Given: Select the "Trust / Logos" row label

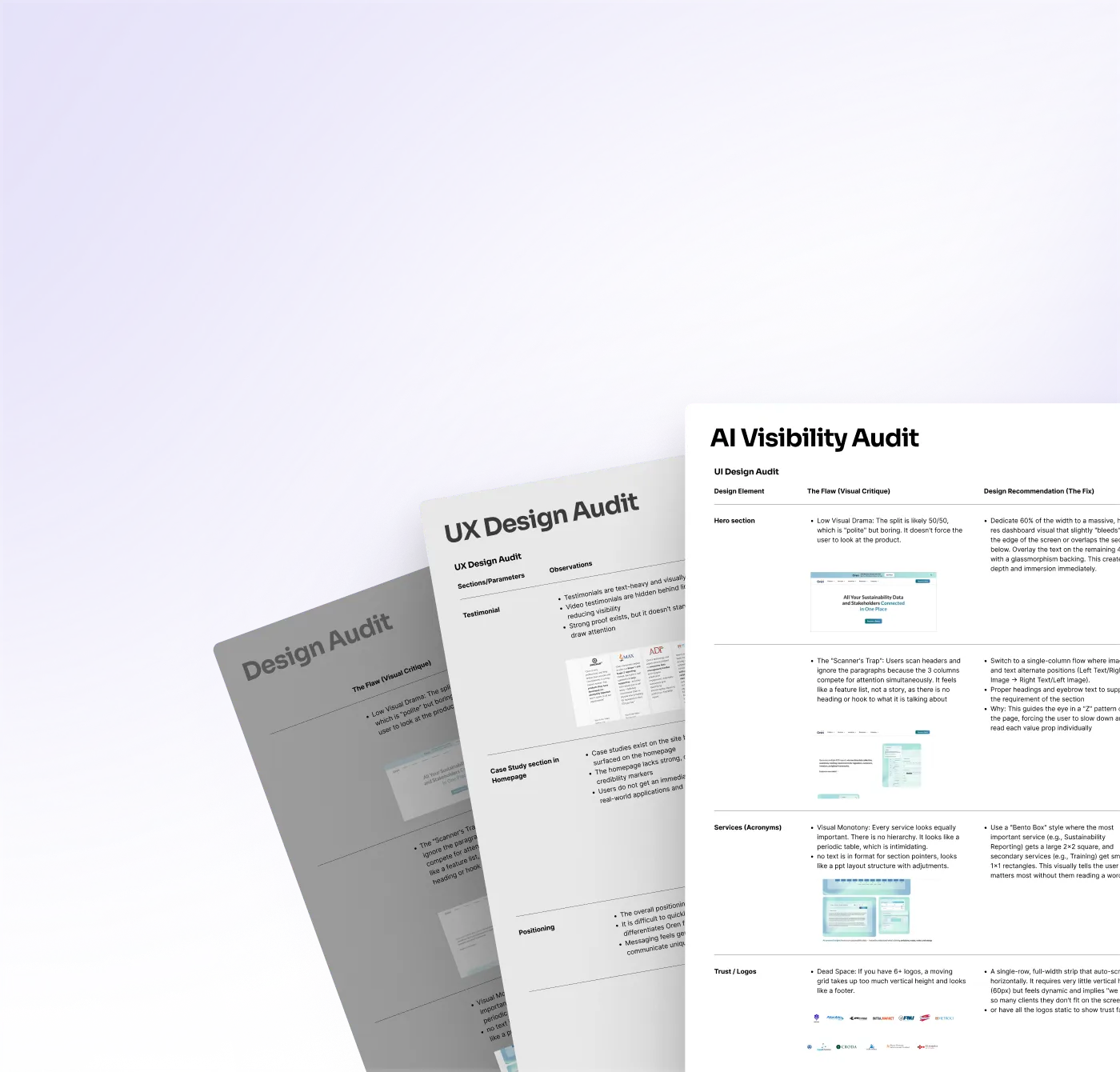Looking at the screenshot, I should tap(735, 971).
